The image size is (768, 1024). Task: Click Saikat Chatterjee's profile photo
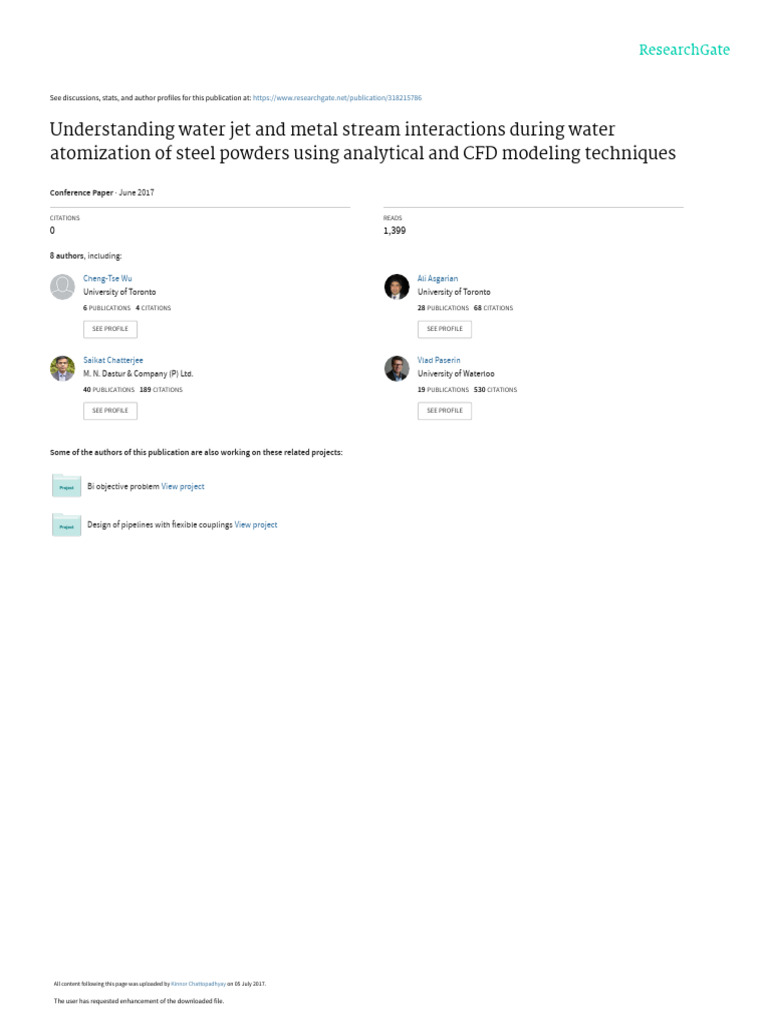tap(62, 368)
